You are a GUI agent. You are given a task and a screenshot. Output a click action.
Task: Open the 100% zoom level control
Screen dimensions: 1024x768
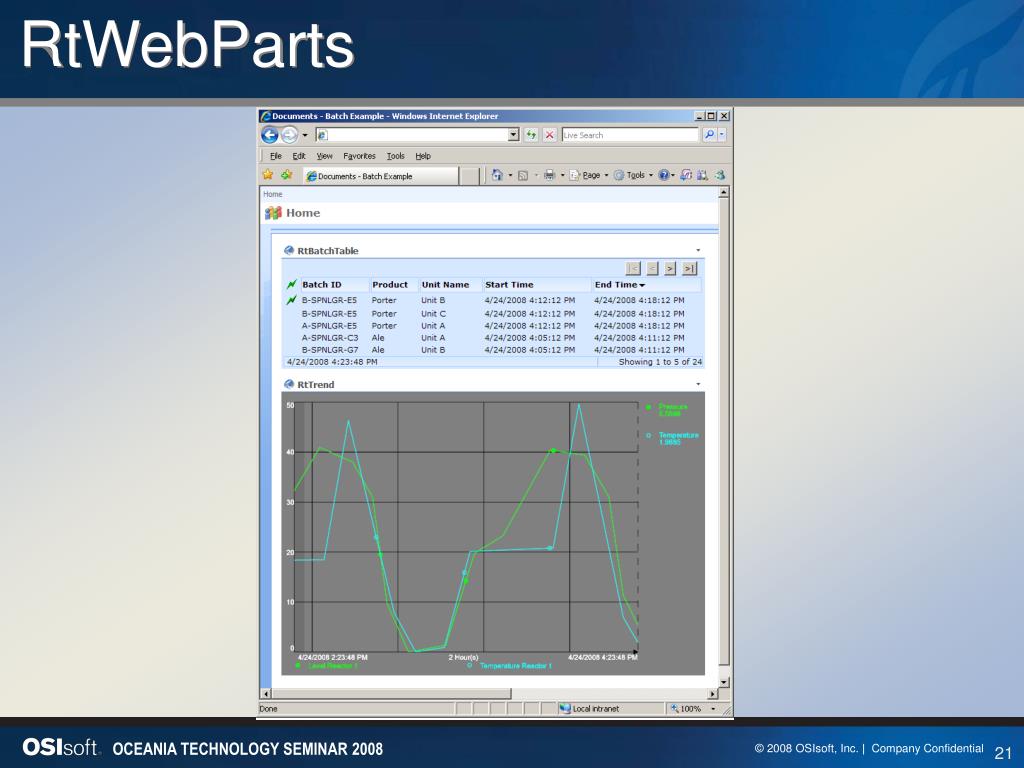(692, 709)
